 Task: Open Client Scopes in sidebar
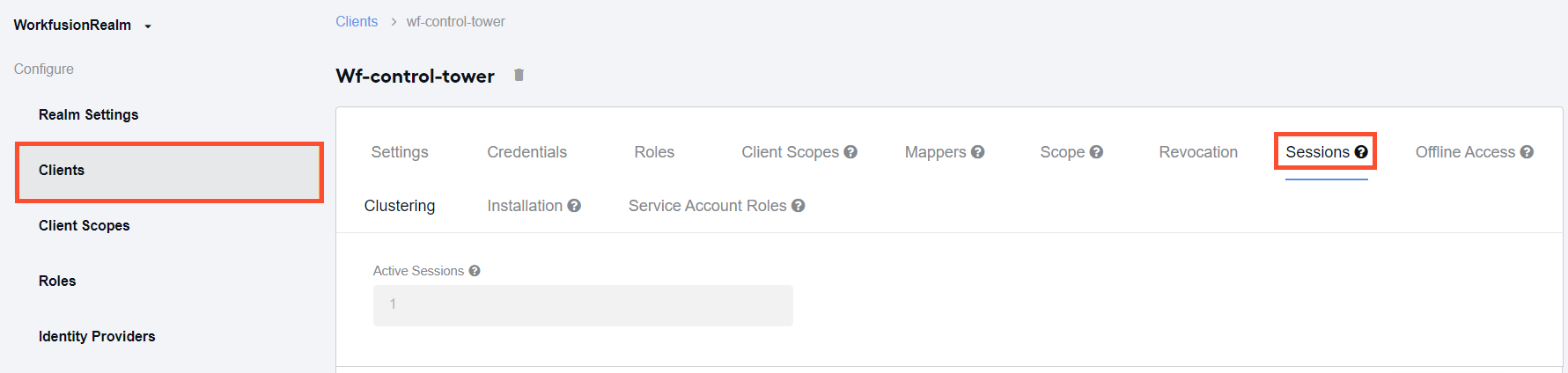(x=84, y=225)
